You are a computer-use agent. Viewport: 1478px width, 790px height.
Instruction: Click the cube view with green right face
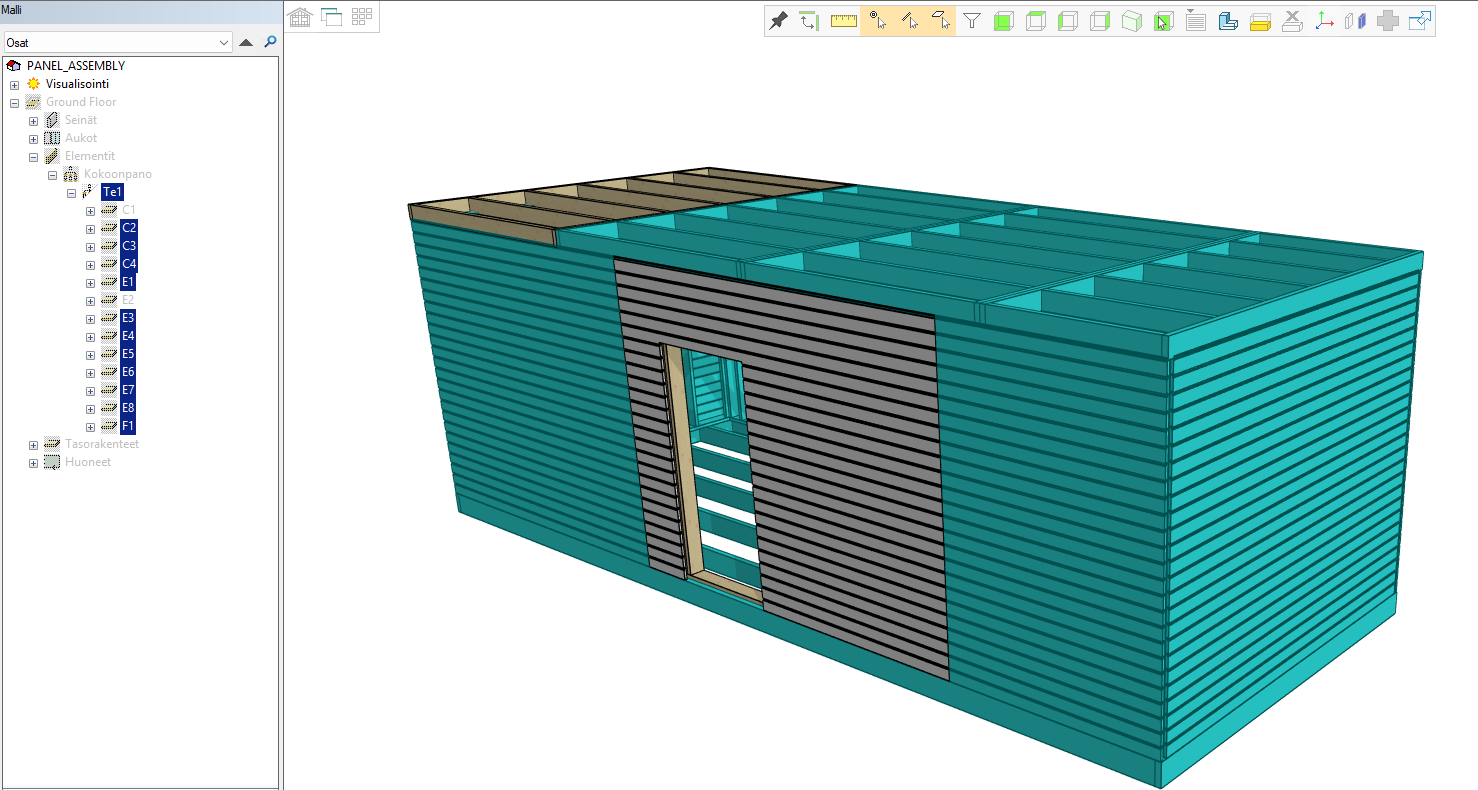point(1100,21)
